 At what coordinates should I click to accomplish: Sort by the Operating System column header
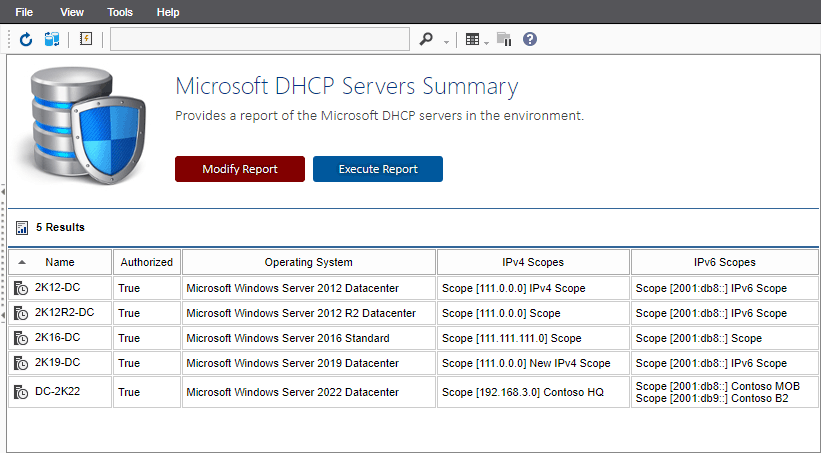pos(308,262)
